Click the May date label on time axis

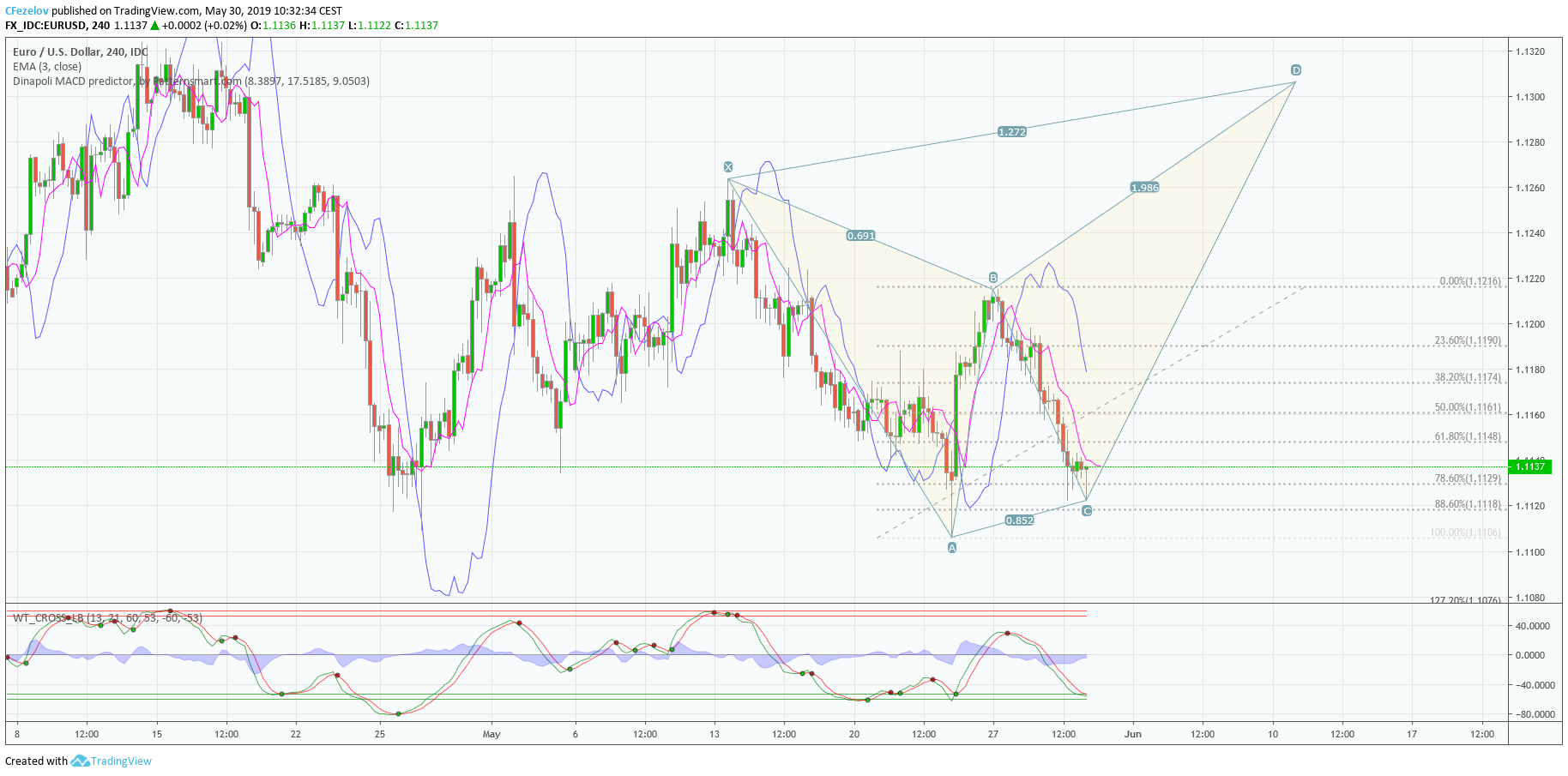coord(492,734)
